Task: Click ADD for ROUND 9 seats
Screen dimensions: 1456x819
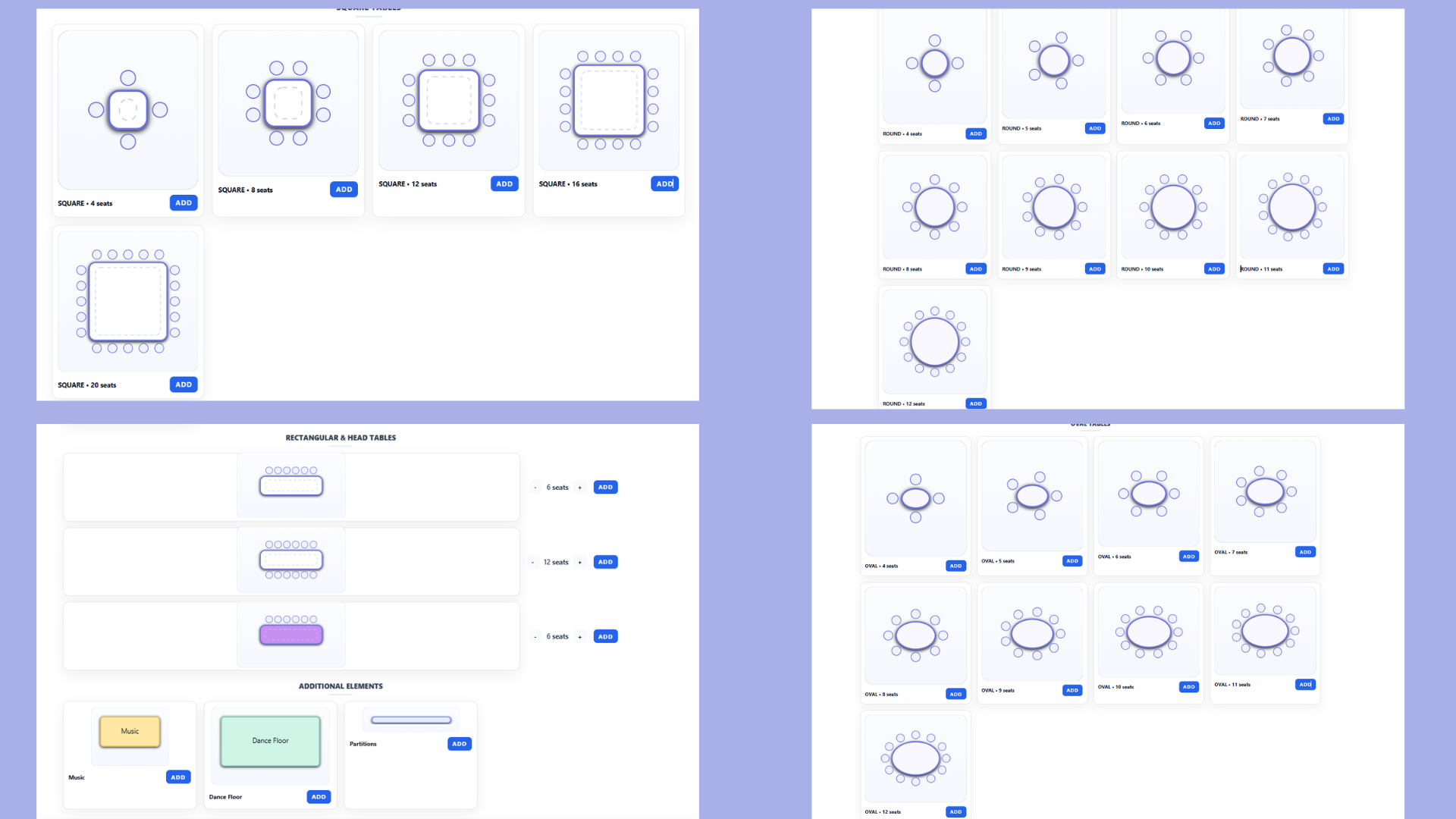Action: (1095, 268)
